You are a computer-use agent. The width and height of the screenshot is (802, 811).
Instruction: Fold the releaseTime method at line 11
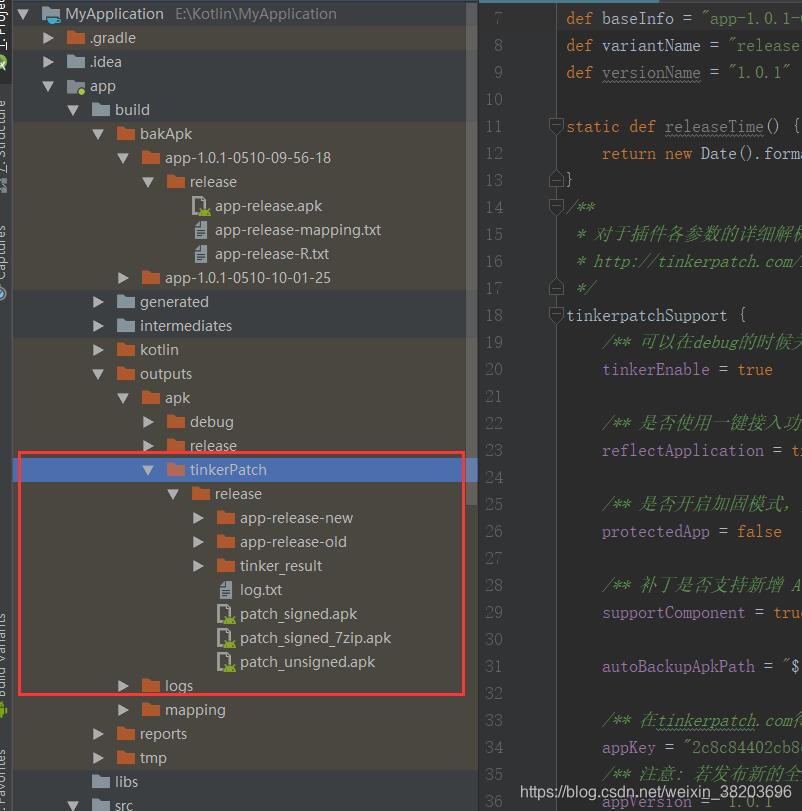[556, 126]
